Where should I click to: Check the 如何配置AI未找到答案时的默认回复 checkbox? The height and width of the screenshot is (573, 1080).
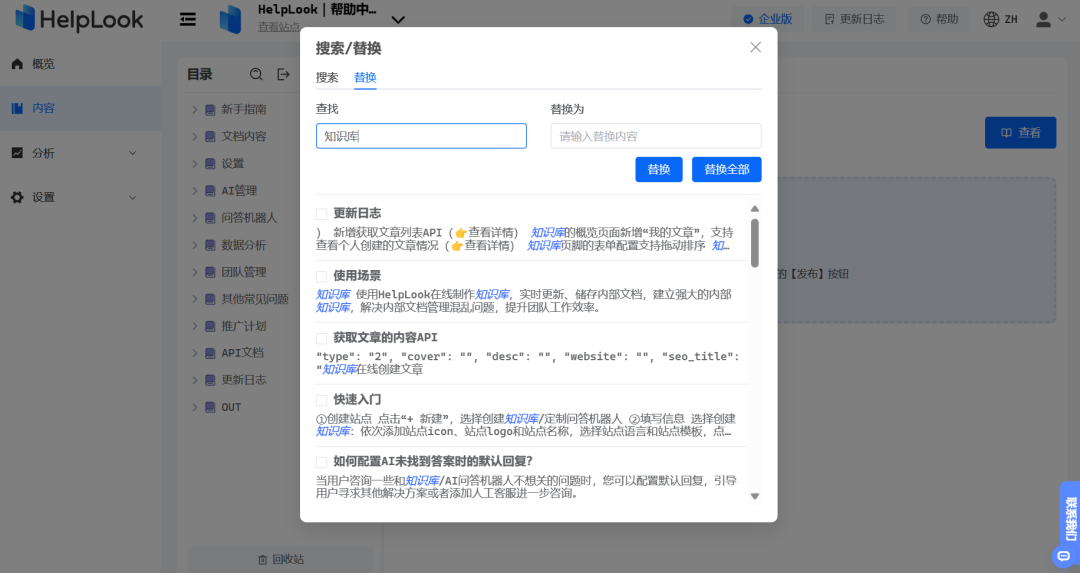click(x=322, y=462)
